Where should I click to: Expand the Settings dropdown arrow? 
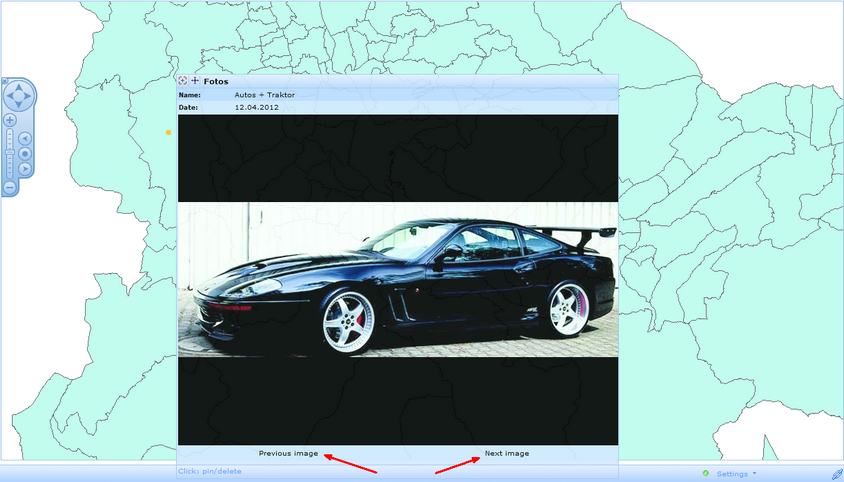click(x=754, y=473)
